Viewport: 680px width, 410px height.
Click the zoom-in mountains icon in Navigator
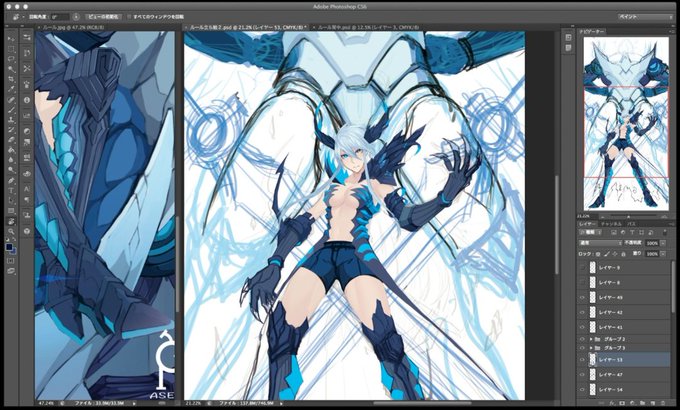(664, 216)
